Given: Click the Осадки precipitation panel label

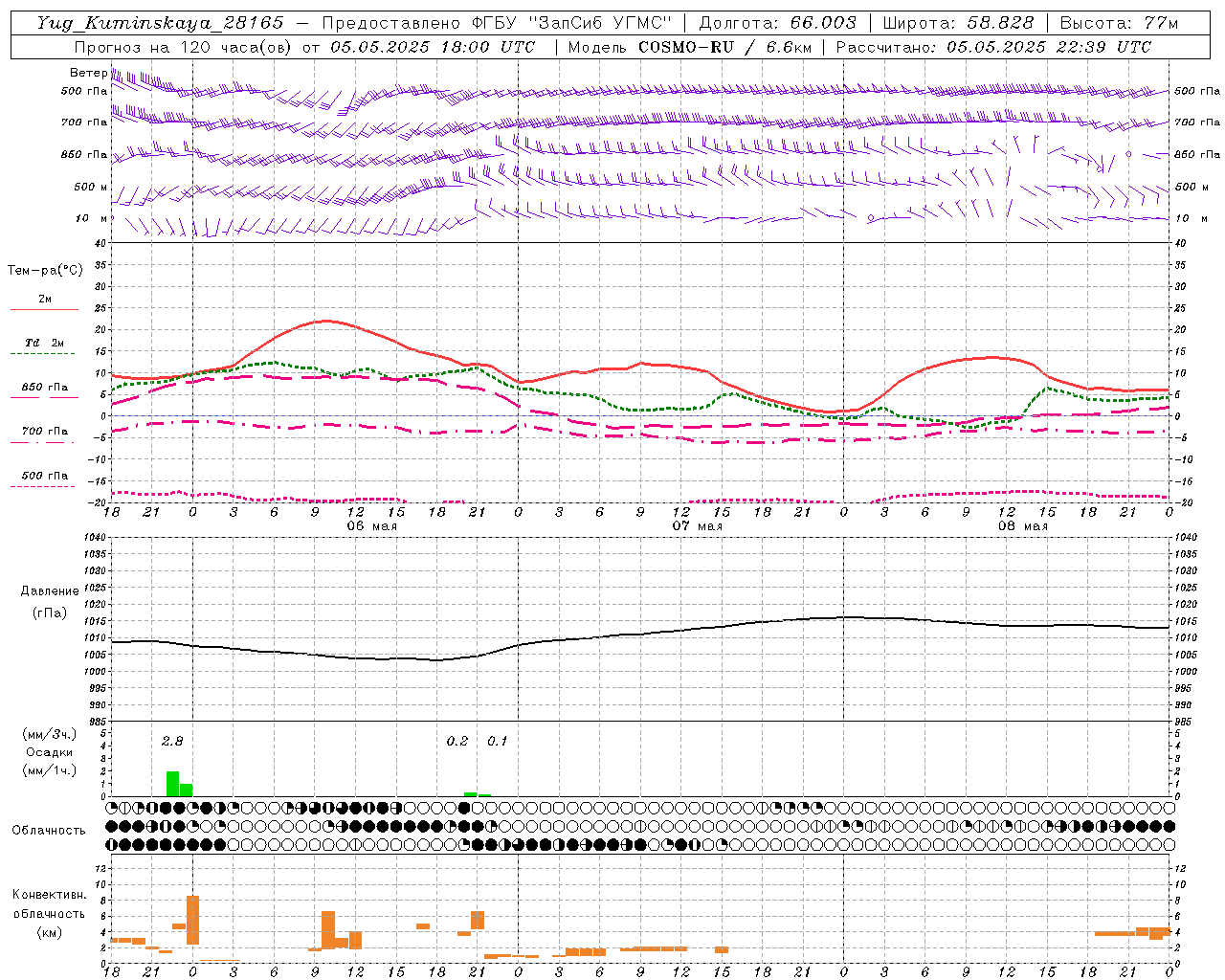Looking at the screenshot, I should tap(49, 752).
